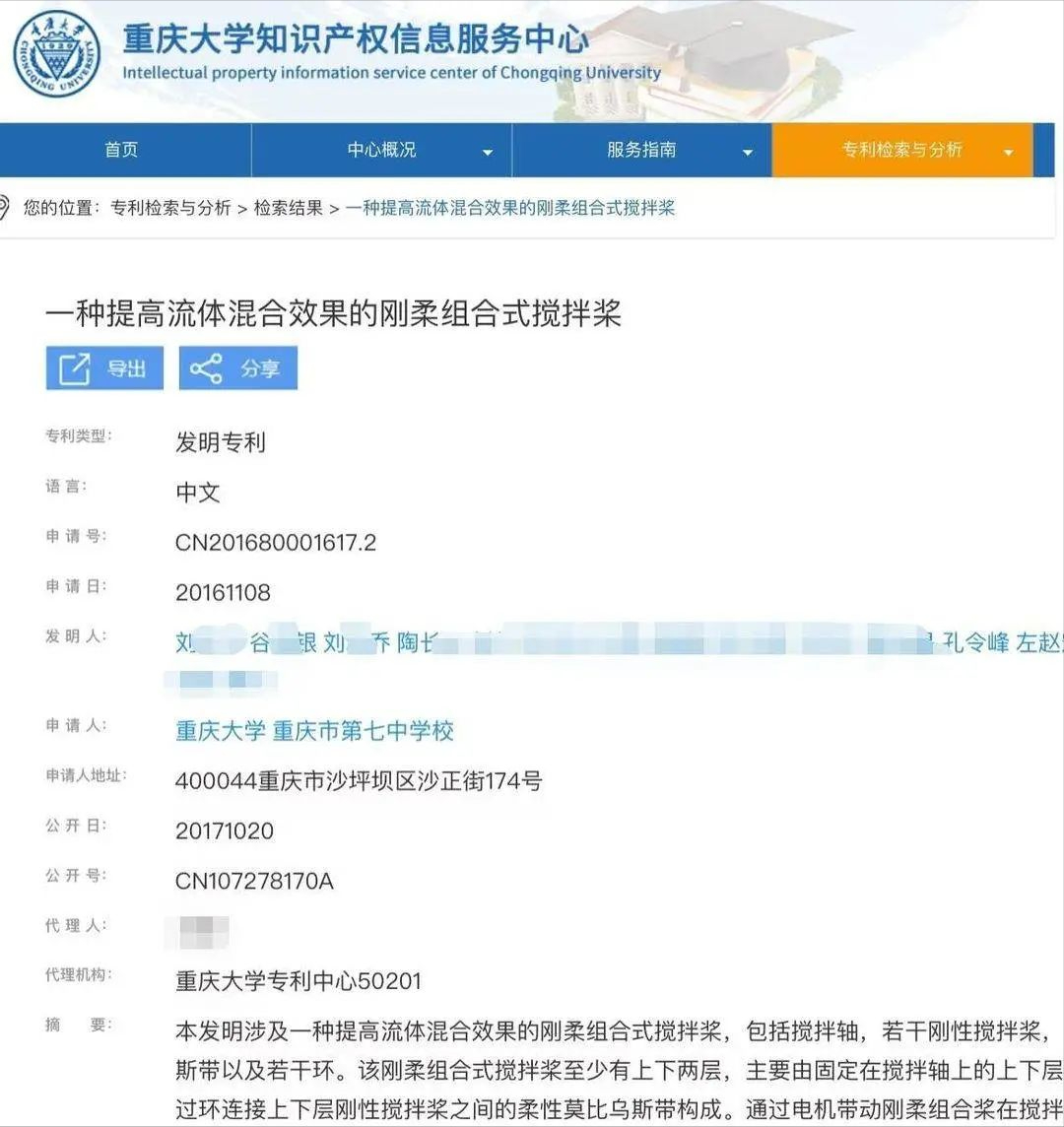Expand the dropdown arrow next to 服务指南

tap(748, 153)
